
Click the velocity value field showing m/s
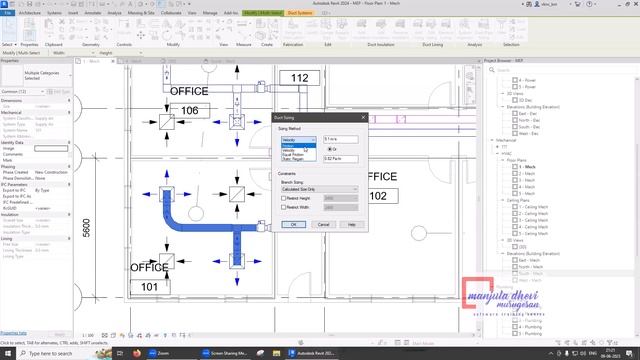(341, 139)
